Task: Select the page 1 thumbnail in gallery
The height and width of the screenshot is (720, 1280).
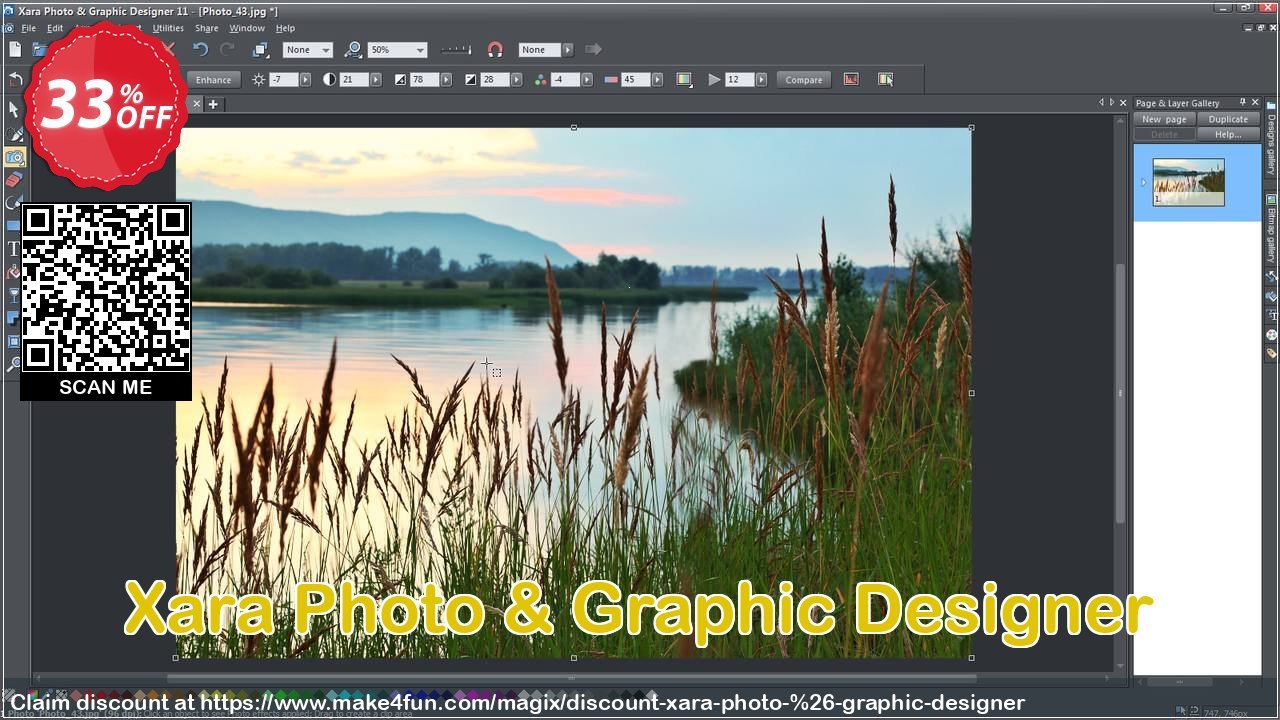Action: [x=1188, y=182]
